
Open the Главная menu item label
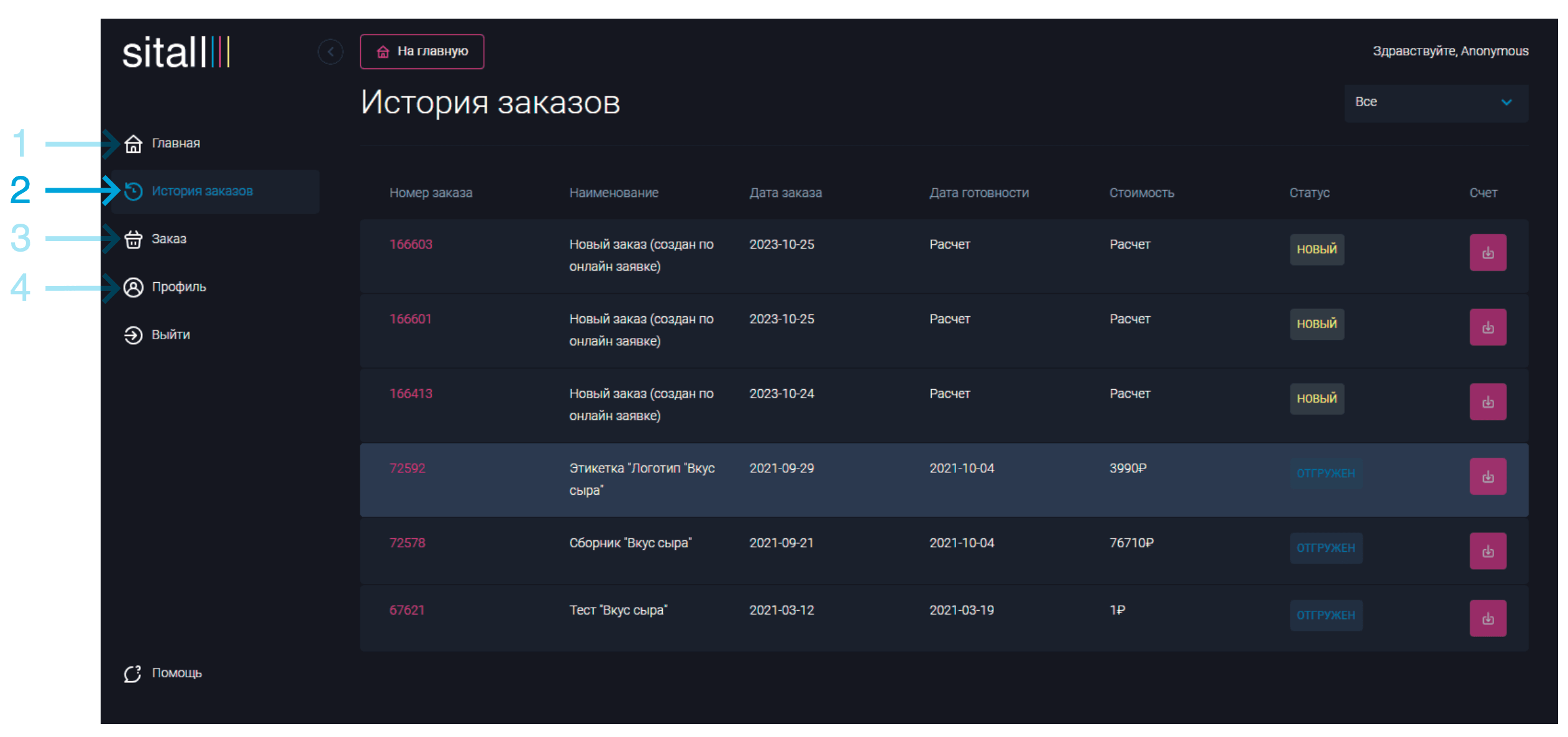pyautogui.click(x=176, y=144)
